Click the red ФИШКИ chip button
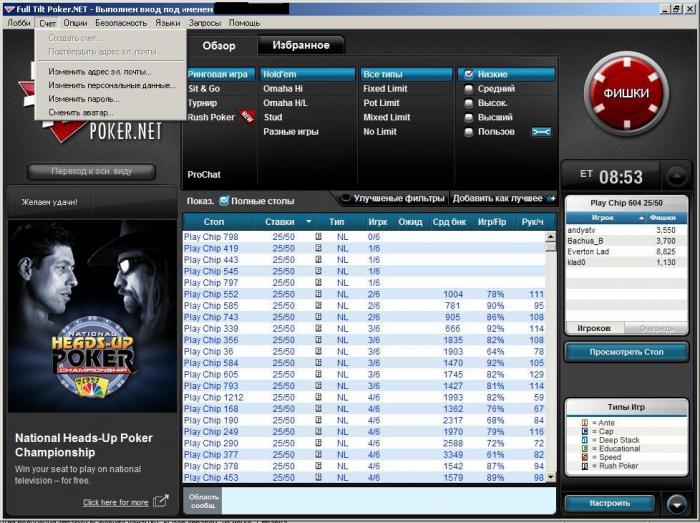This screenshot has width=700, height=523. (x=626, y=93)
